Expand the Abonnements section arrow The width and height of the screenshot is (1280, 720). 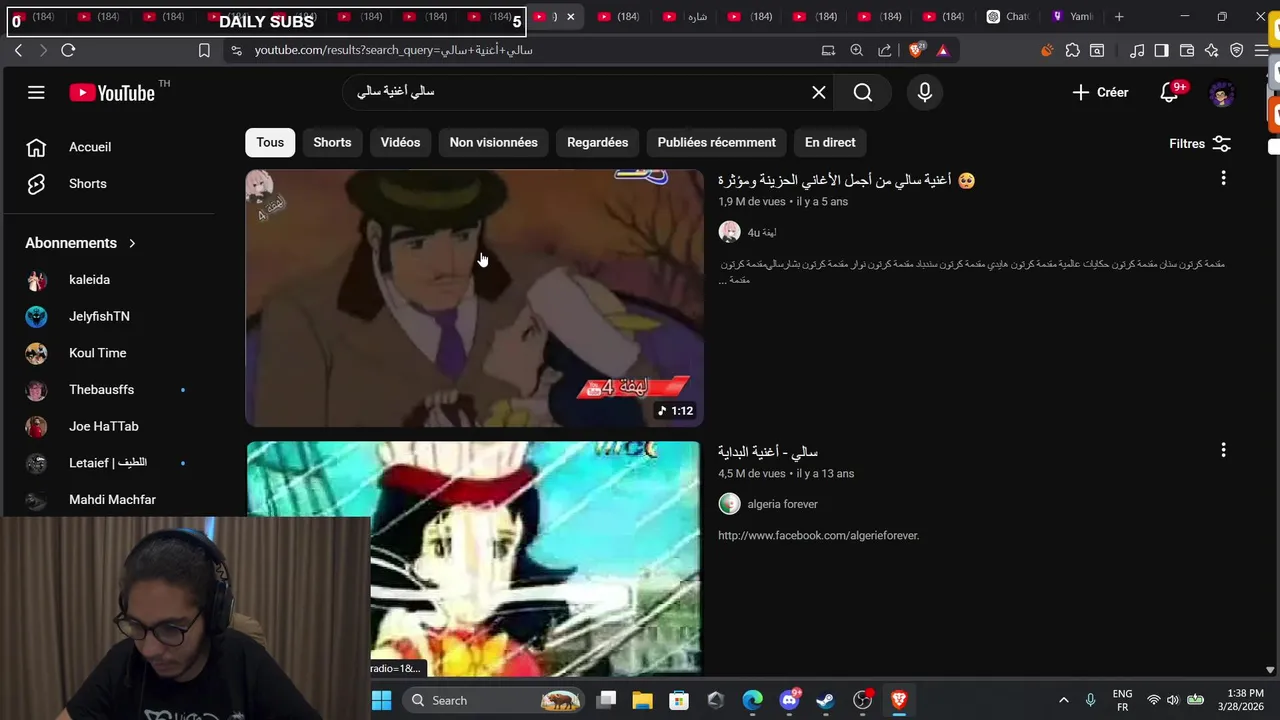[x=131, y=243]
